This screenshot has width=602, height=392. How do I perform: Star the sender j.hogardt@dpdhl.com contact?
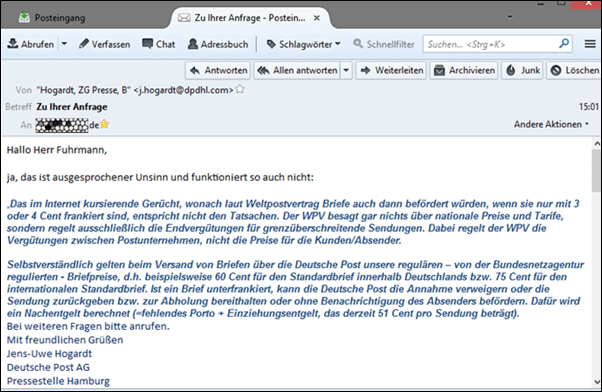pos(240,89)
